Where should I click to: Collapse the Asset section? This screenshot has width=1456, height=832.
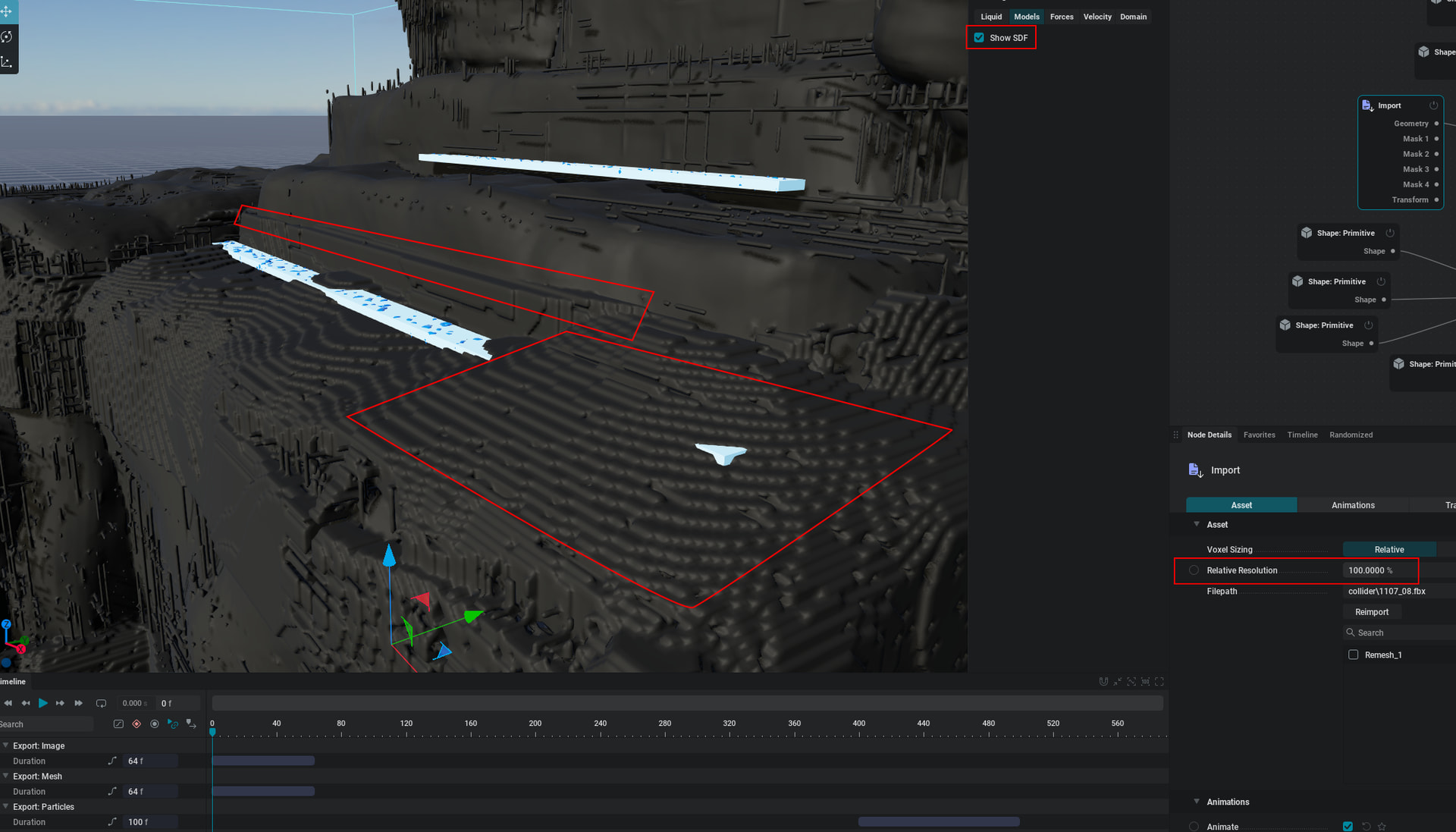[1197, 524]
